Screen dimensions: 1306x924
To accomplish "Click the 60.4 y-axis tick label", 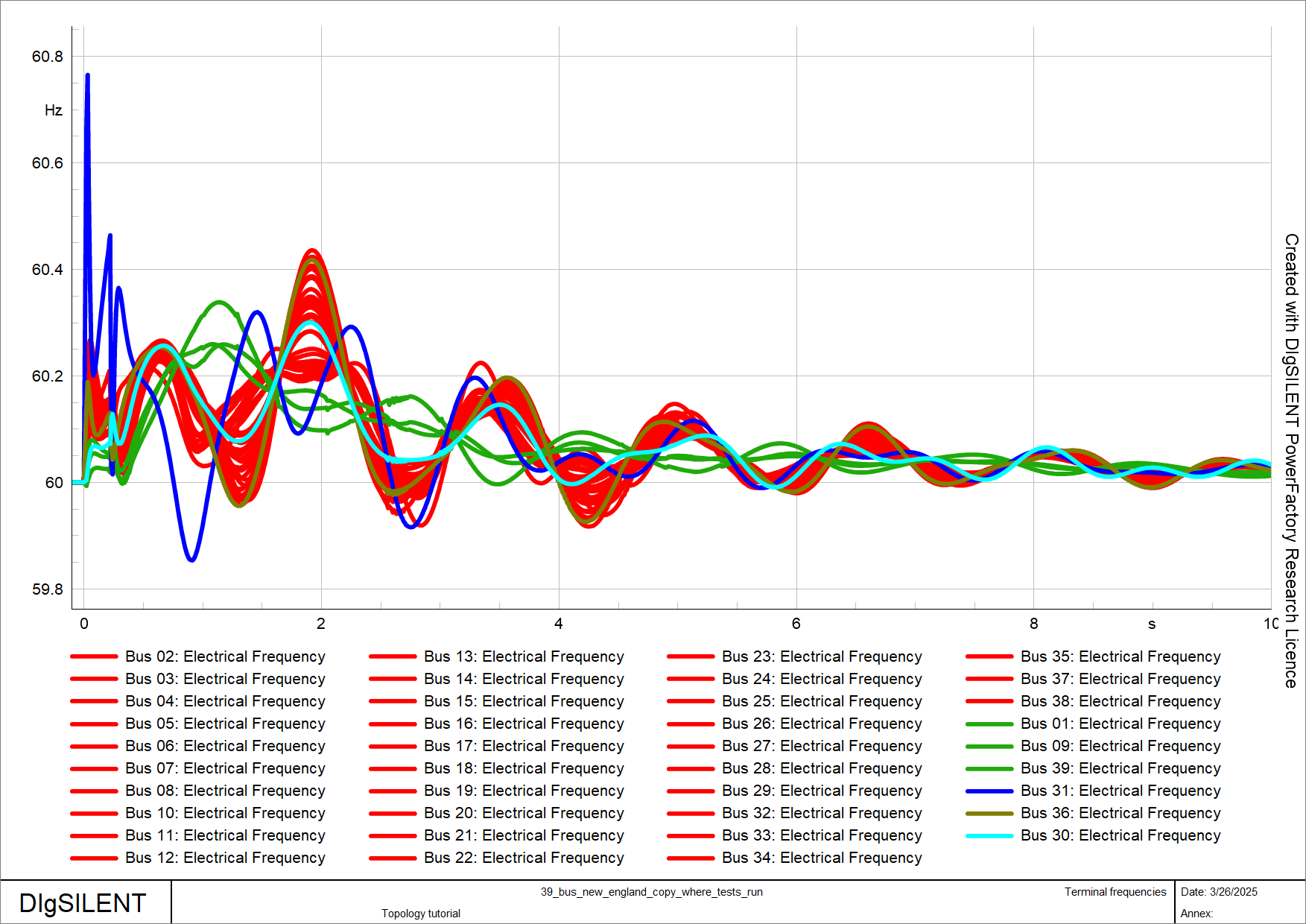I will tap(48, 270).
